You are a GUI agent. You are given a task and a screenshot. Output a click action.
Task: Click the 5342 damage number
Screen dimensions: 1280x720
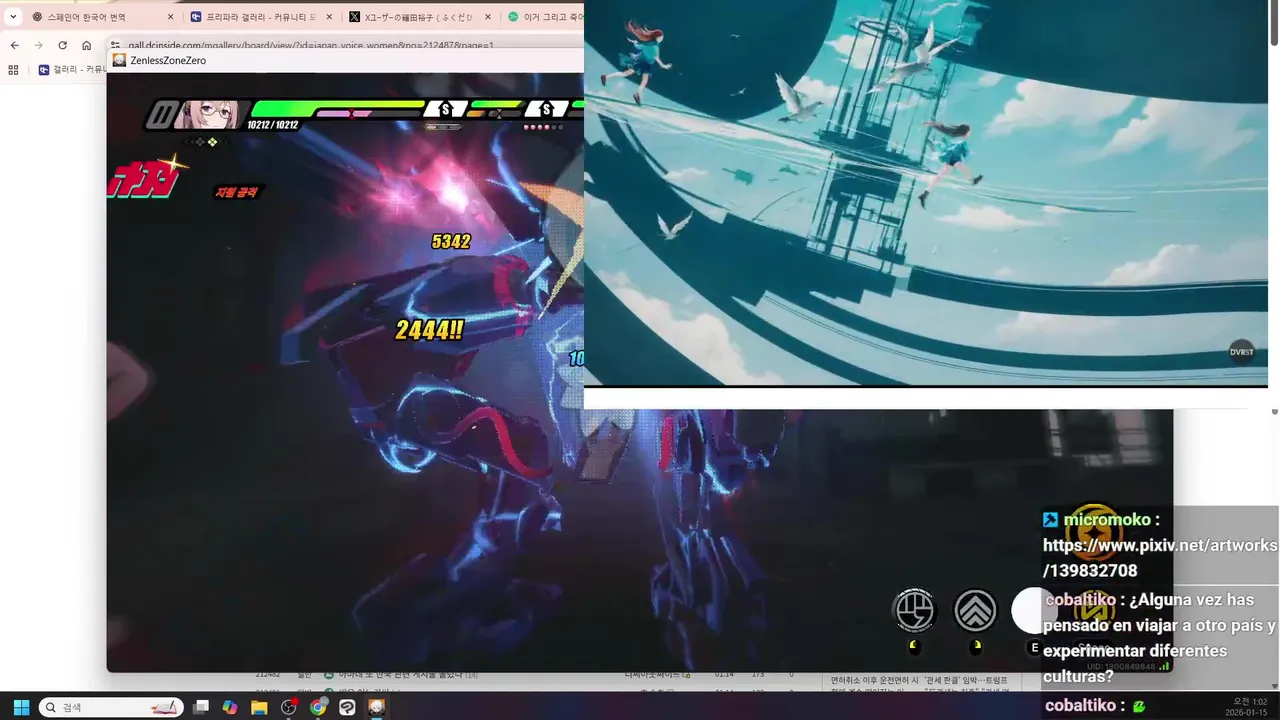click(451, 241)
